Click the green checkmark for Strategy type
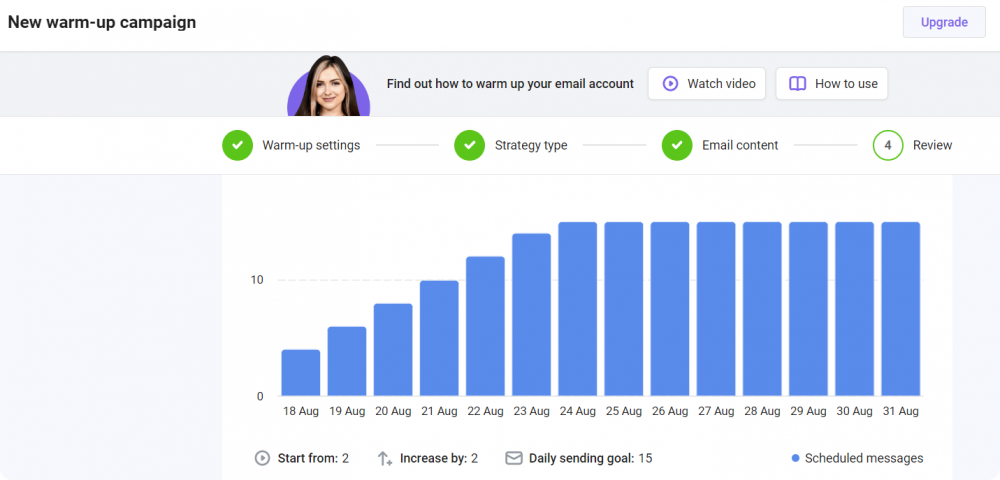This screenshot has width=1000, height=480. click(470, 145)
